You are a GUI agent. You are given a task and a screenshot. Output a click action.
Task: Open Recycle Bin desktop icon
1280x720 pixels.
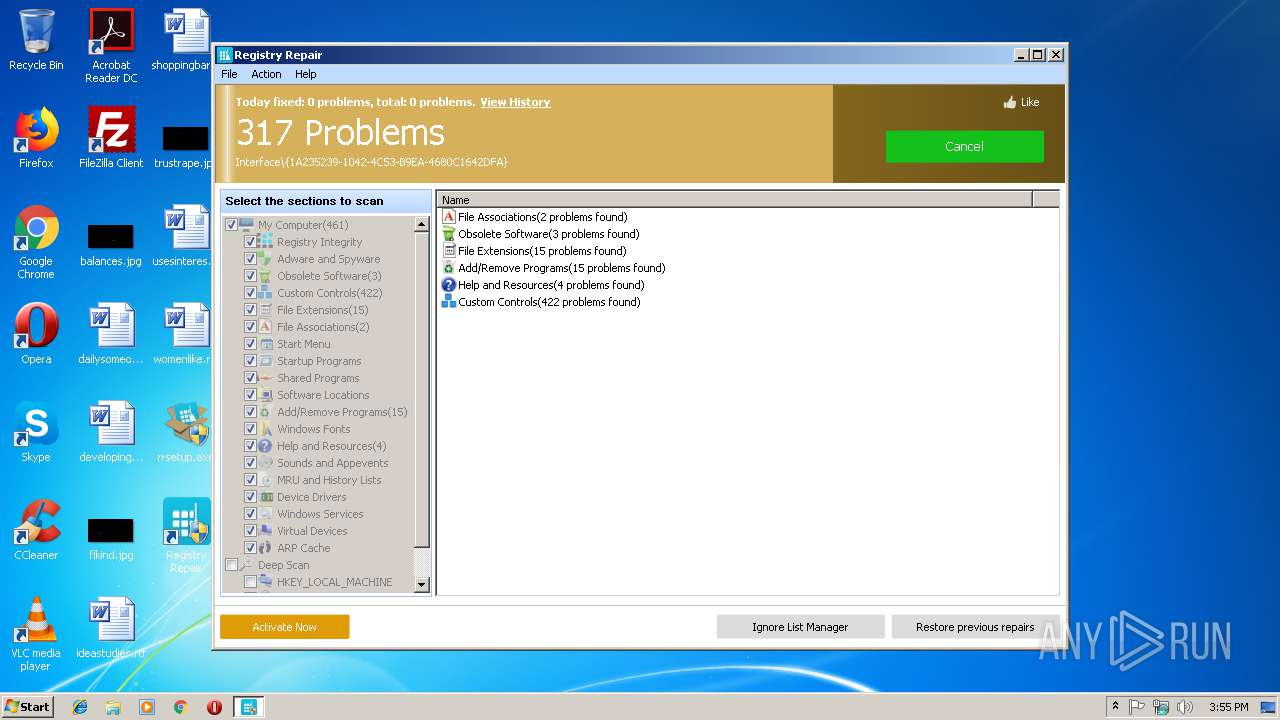click(36, 40)
